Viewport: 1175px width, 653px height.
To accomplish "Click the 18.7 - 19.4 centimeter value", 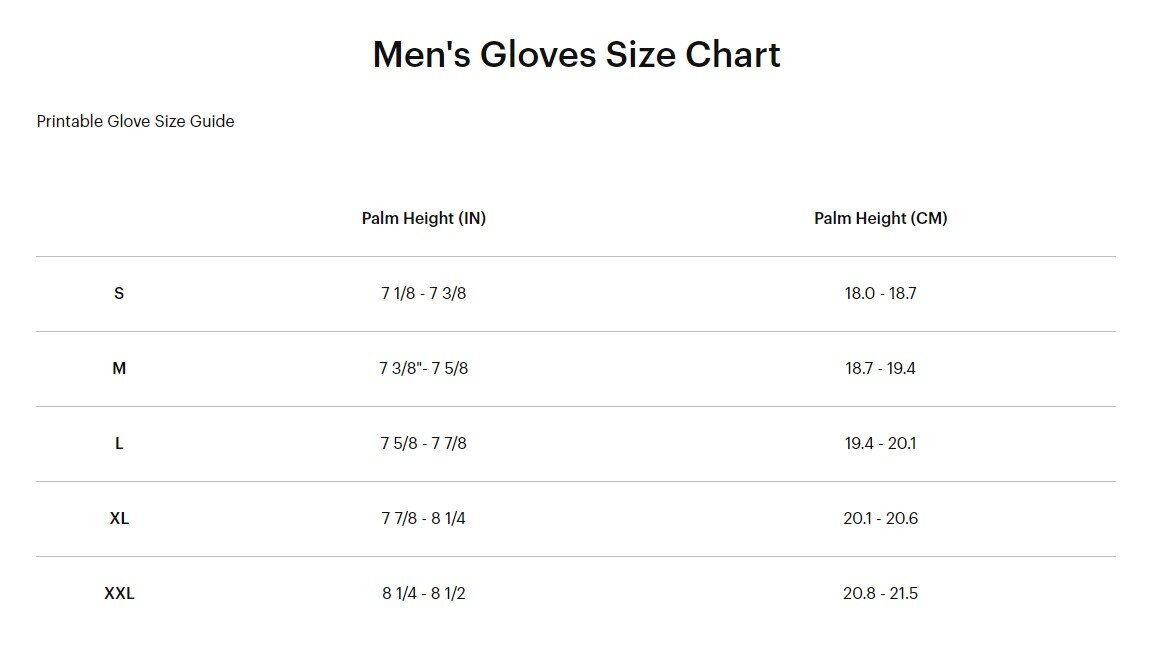I will click(x=880, y=369).
